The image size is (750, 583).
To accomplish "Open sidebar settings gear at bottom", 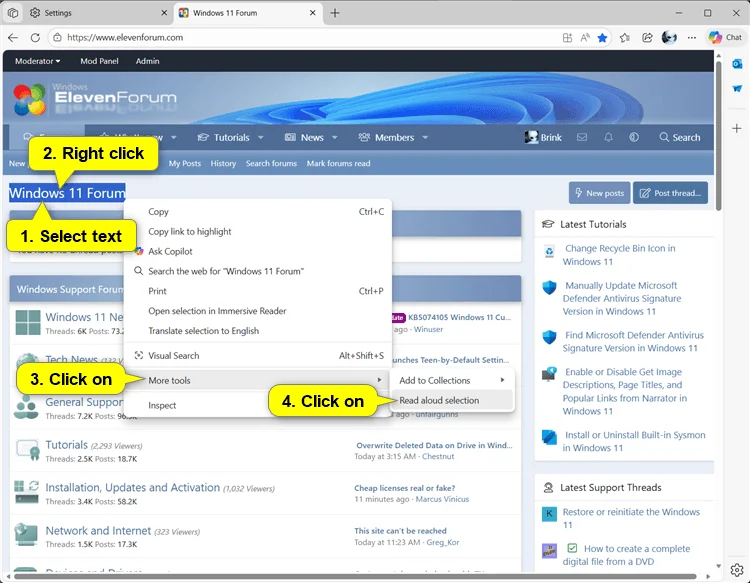I will pos(737,570).
